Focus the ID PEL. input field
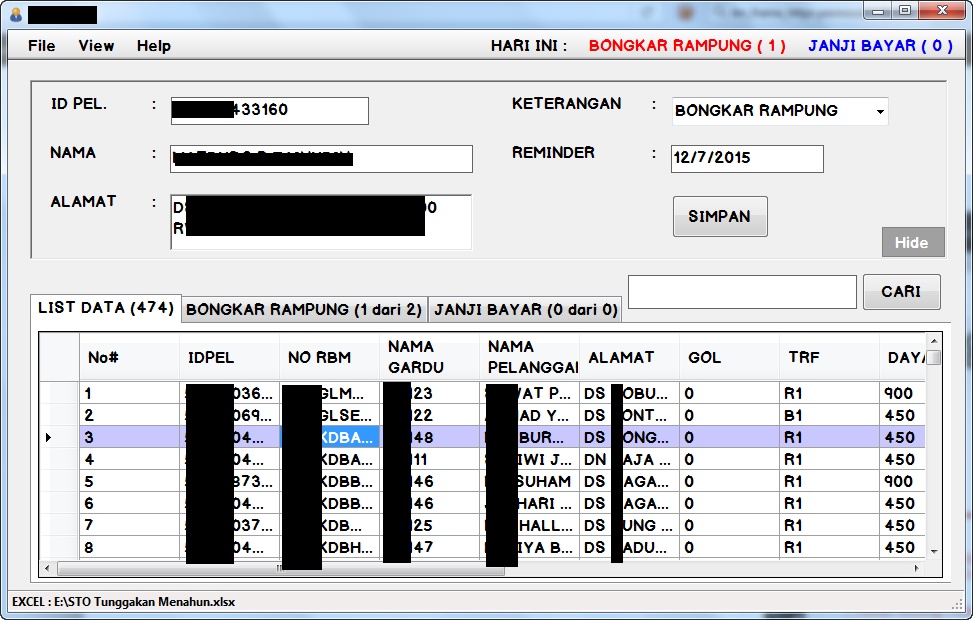This screenshot has height=620, width=973. 269,110
